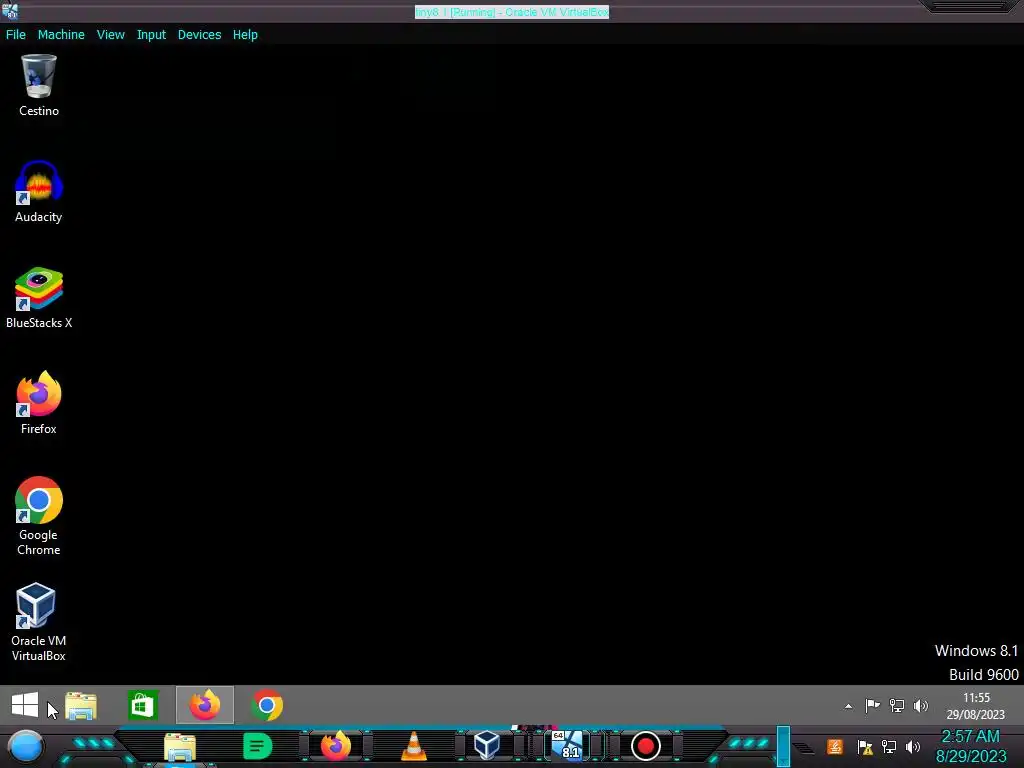The image size is (1024, 768).
Task: Open the VirtualBox Machine menu
Action: point(61,35)
